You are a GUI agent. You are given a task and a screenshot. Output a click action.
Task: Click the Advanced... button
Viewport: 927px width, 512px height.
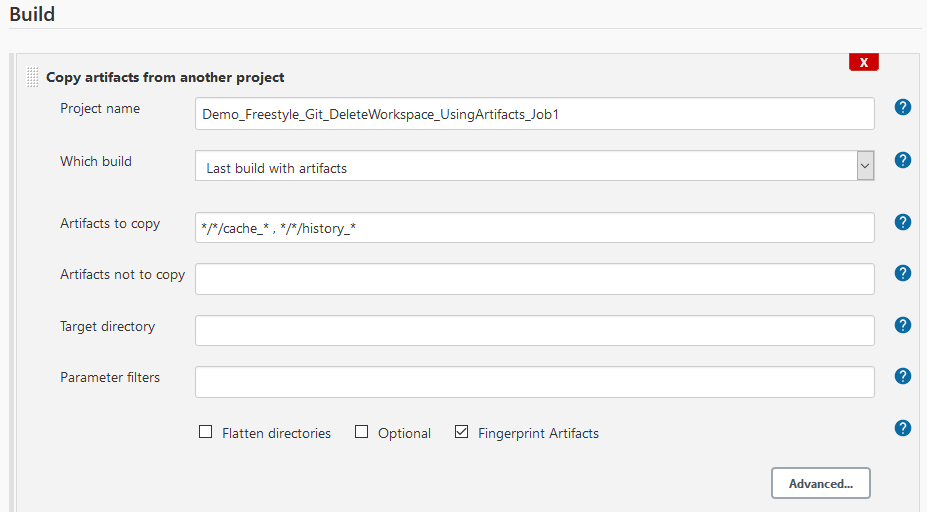[x=820, y=483]
